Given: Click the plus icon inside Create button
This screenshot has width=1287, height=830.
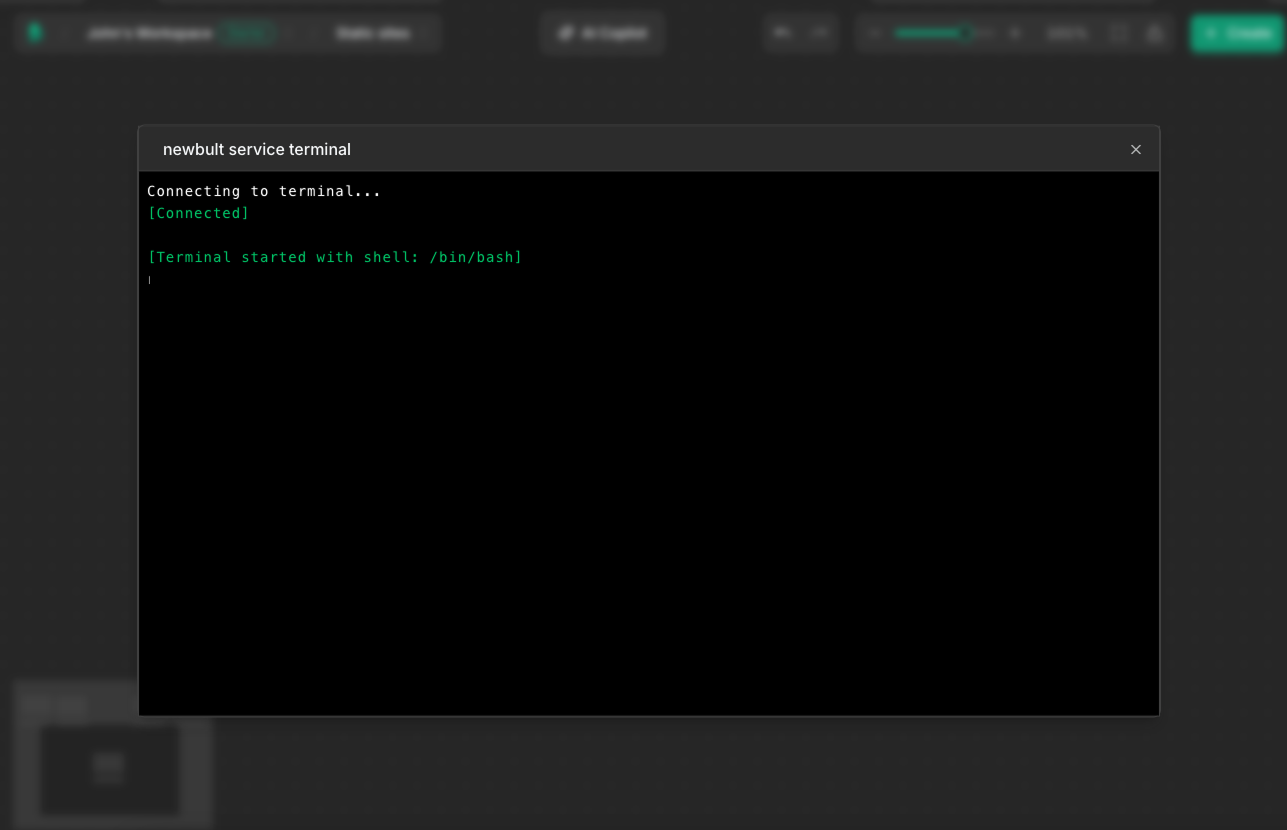Looking at the screenshot, I should [1210, 33].
